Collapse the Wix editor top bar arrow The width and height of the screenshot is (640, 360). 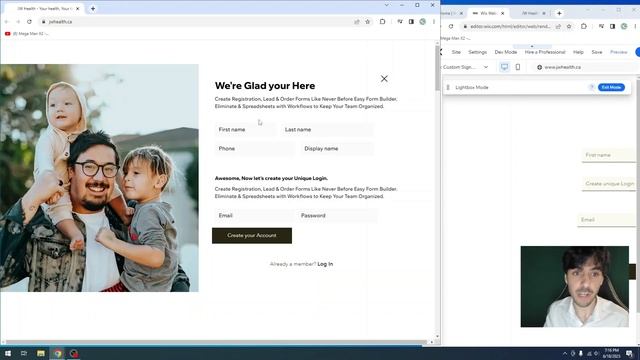(x=532, y=46)
